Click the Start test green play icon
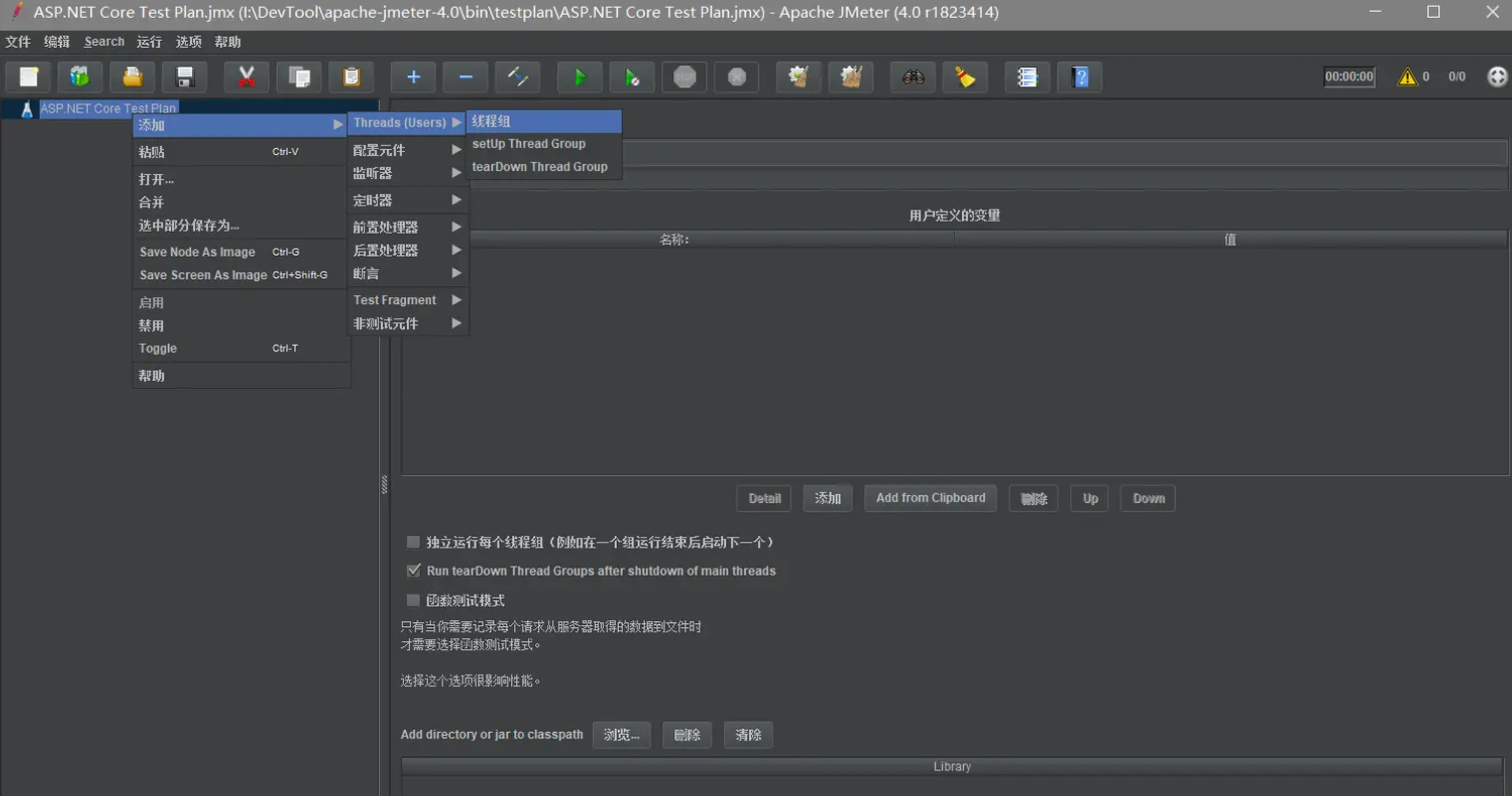Image resolution: width=1512 pixels, height=796 pixels. point(579,77)
